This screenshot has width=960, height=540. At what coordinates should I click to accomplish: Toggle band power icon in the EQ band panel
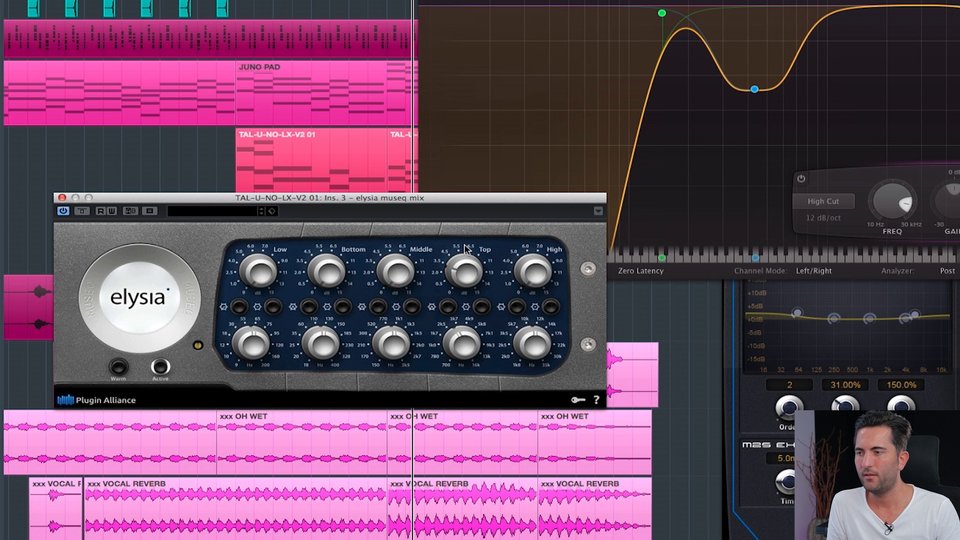click(801, 179)
